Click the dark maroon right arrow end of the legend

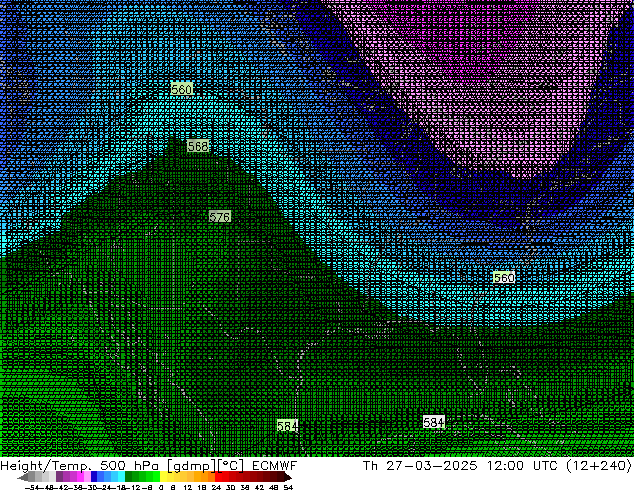point(287,477)
